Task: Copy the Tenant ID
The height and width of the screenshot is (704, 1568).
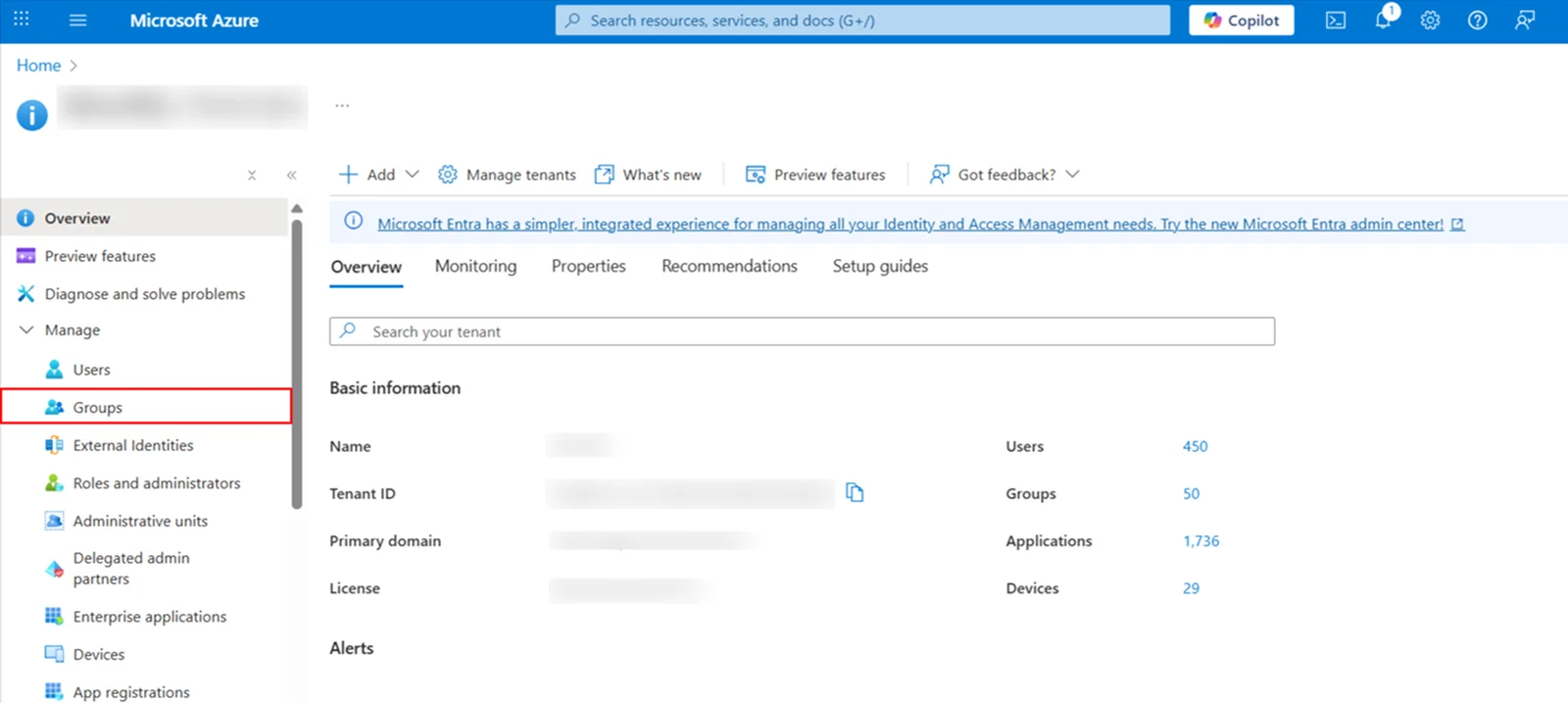Action: coord(855,492)
